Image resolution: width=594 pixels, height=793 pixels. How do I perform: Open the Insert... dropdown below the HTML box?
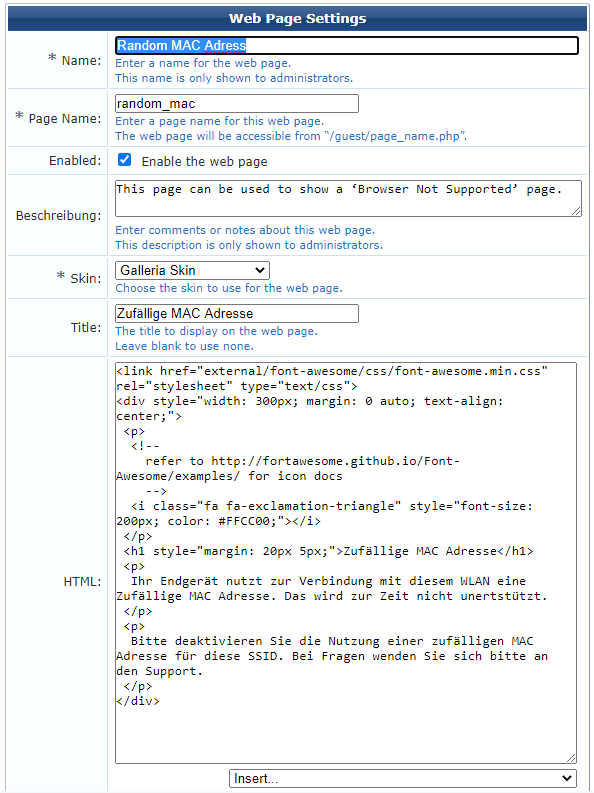coord(402,778)
